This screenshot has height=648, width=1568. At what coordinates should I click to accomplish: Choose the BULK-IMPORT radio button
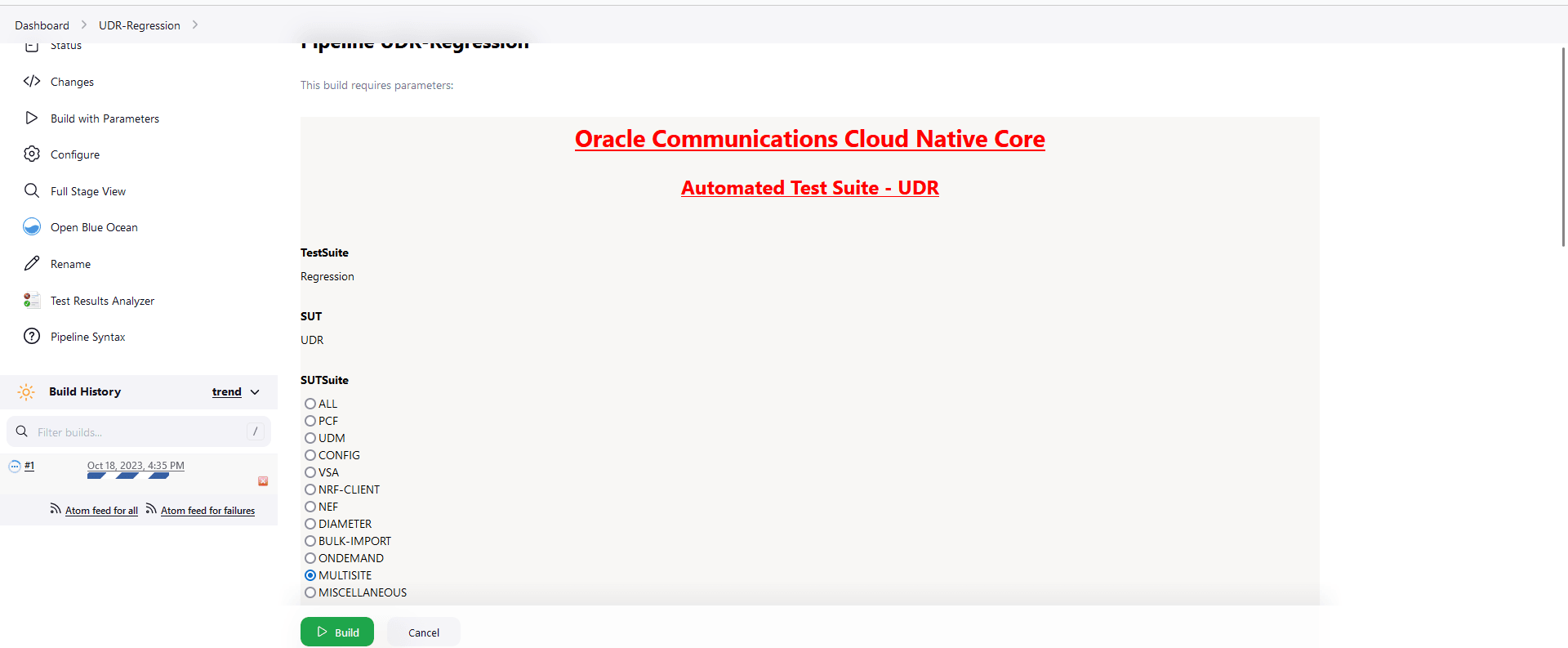[310, 541]
